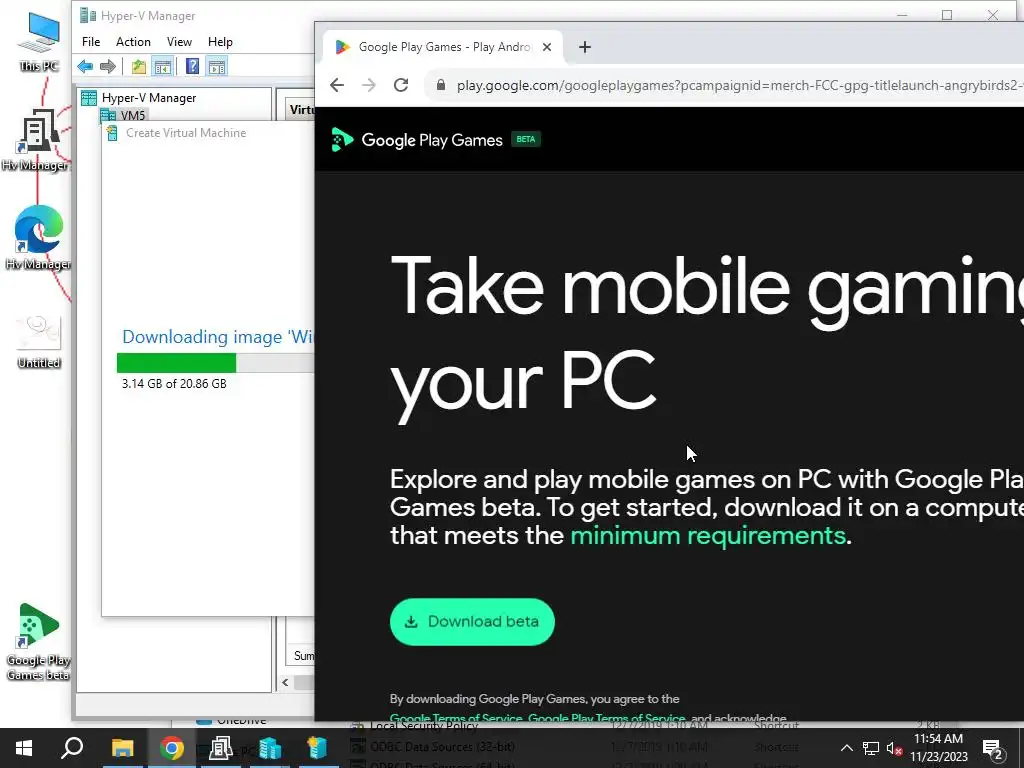Open the Untitled desktop file icon
Screen dimensions: 1024x768
click(x=39, y=341)
